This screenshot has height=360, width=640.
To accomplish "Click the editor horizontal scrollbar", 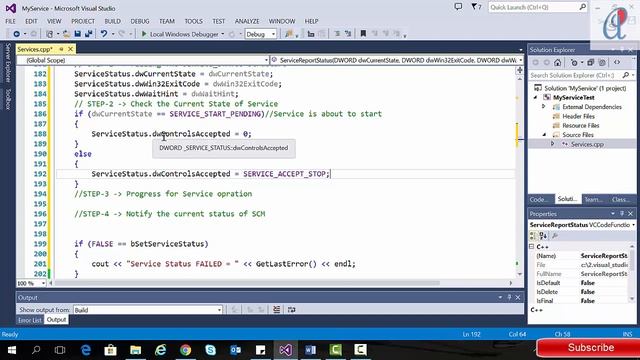I will [x=247, y=283].
